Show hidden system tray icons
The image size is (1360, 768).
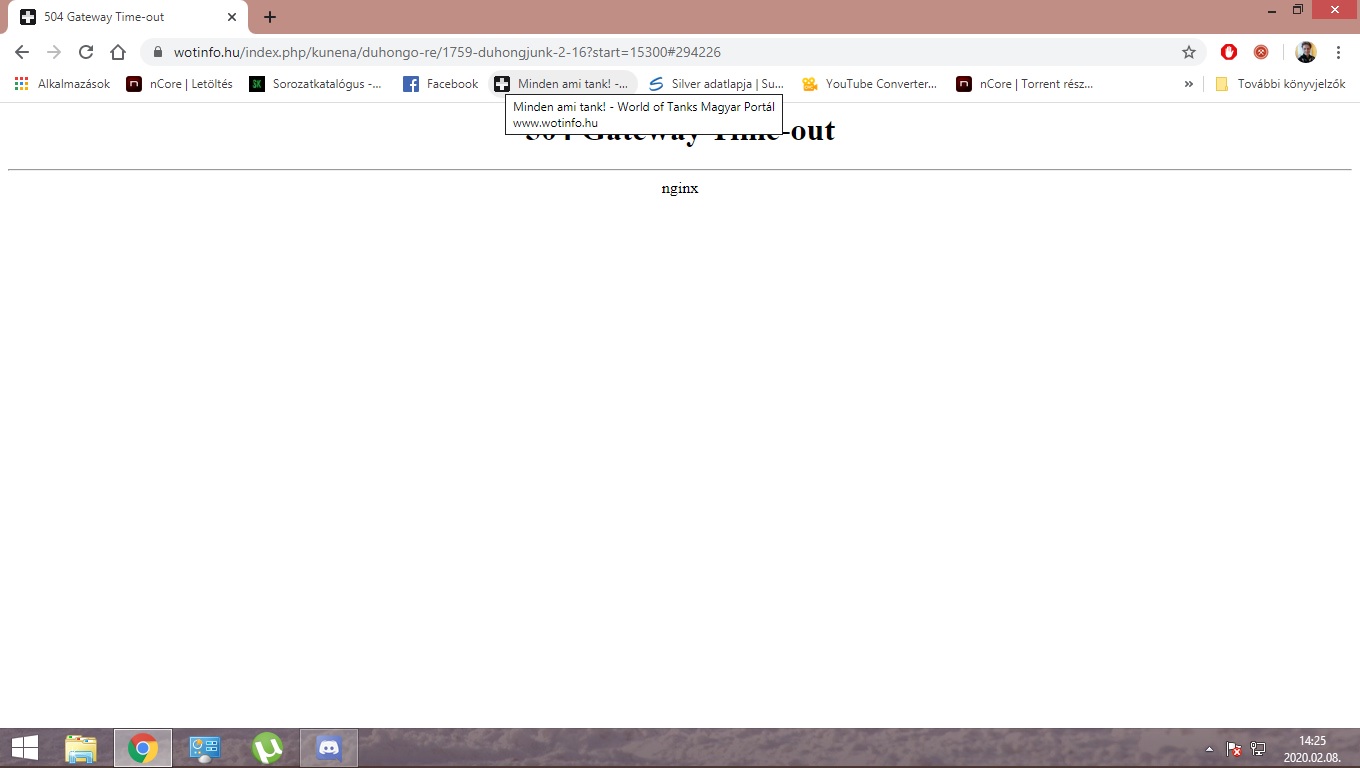point(1209,749)
